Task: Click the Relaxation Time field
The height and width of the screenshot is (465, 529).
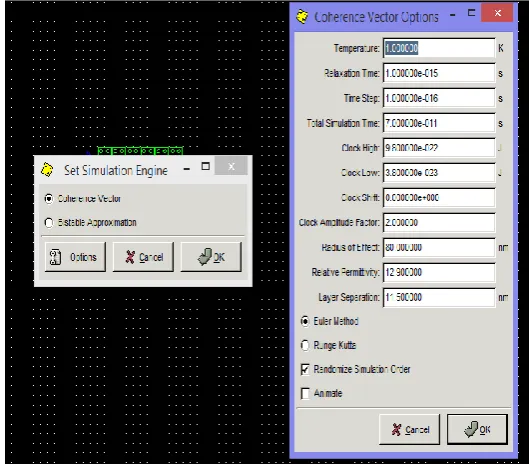Action: click(439, 73)
